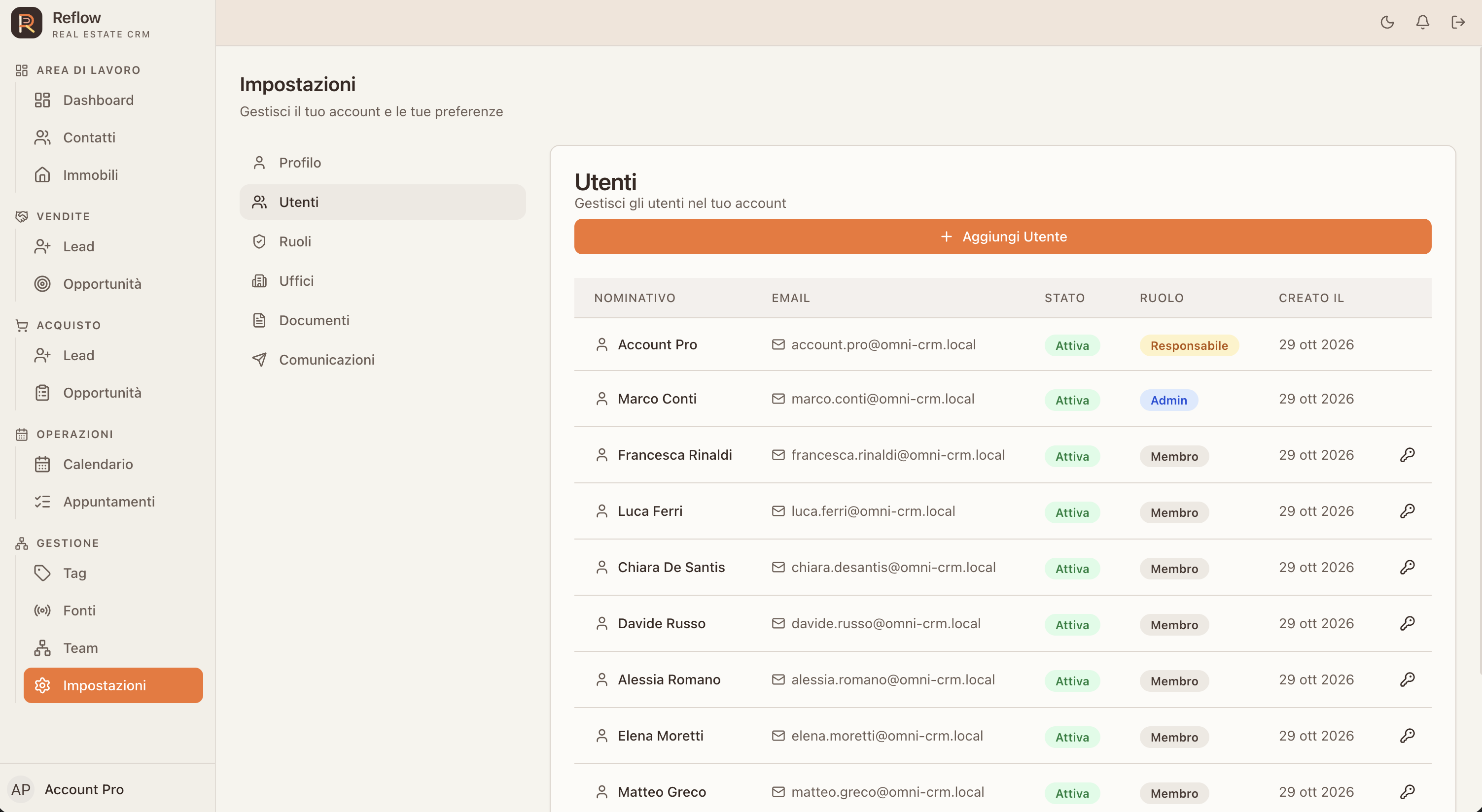
Task: Click email francesca.rinaldi@omni-crm.local
Action: coord(897,455)
